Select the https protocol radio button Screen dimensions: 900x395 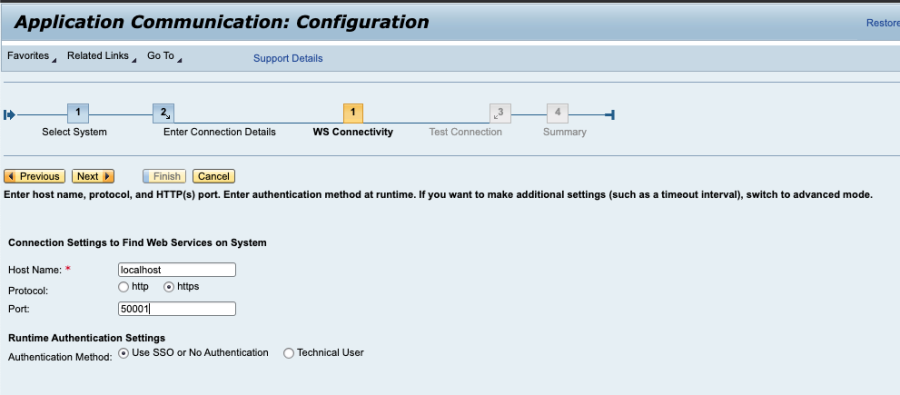169,286
